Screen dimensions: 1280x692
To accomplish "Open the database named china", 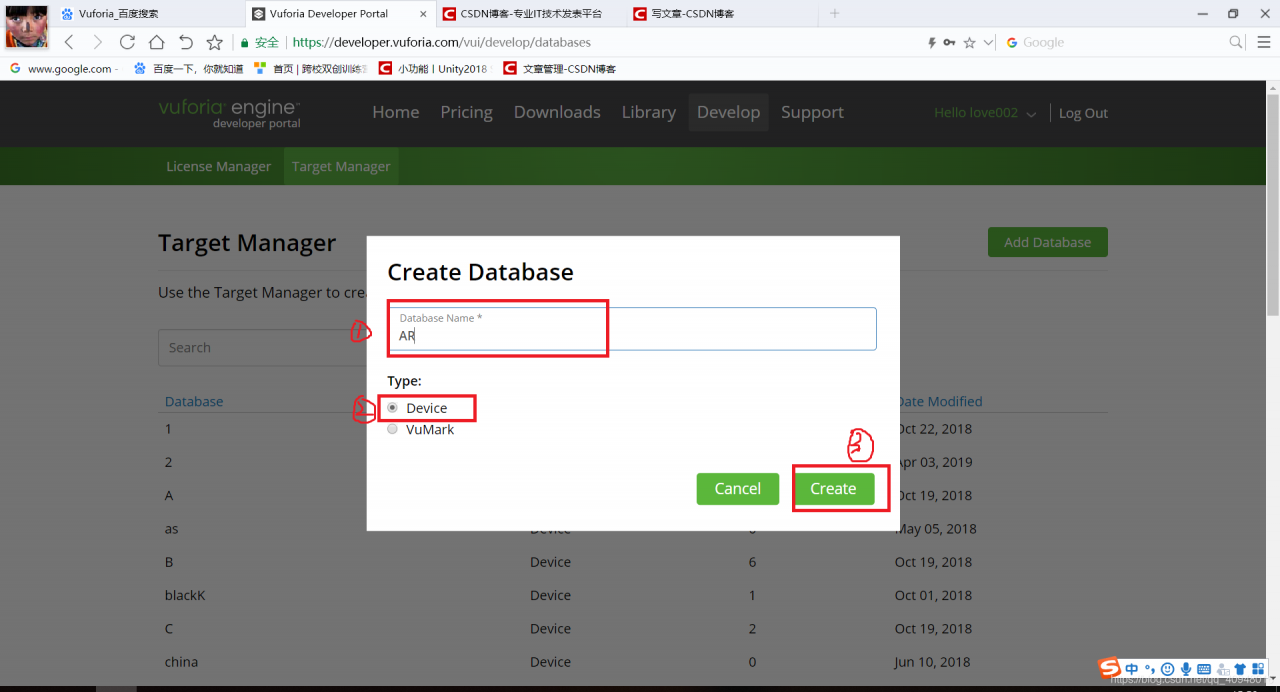I will coord(181,662).
